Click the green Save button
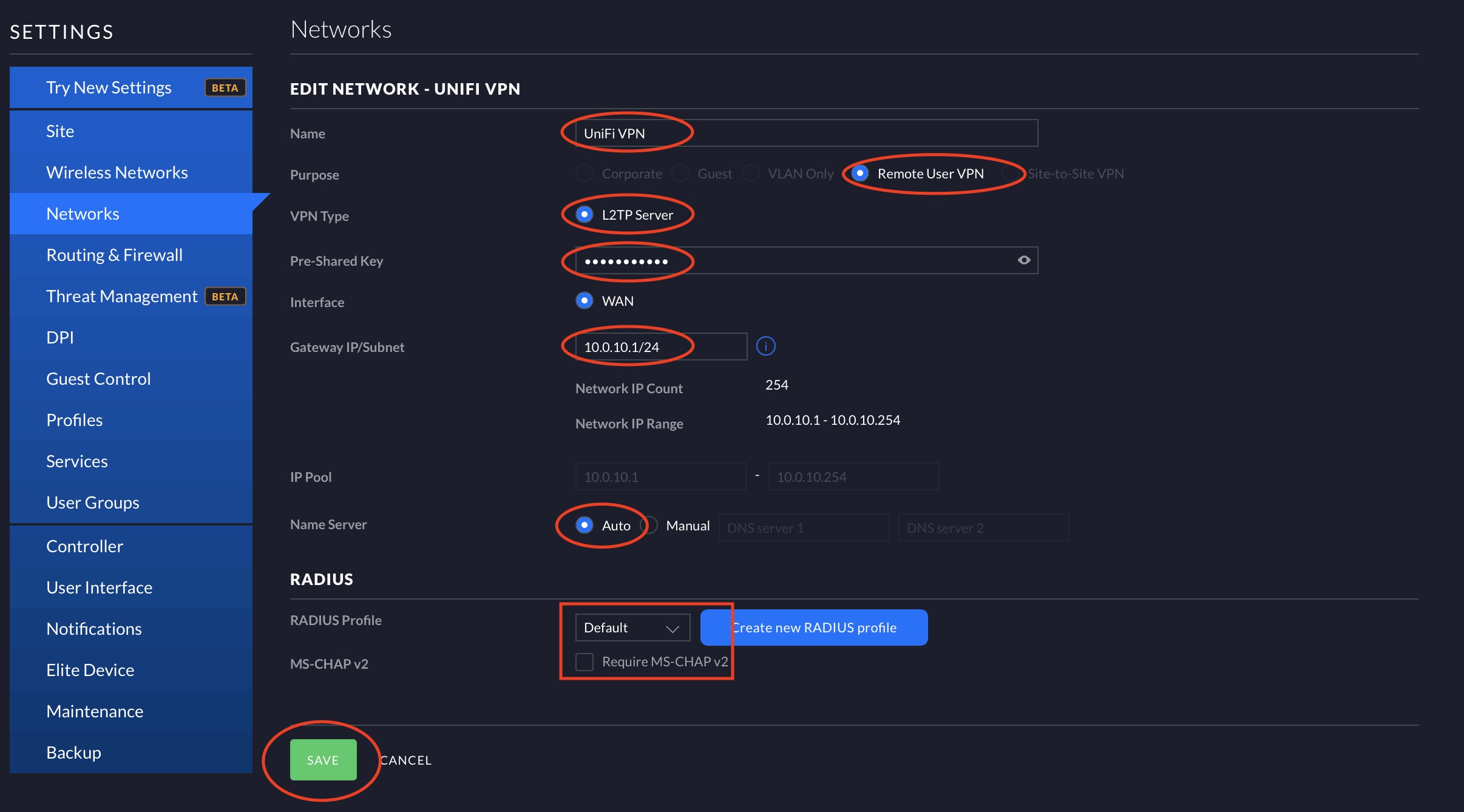This screenshot has width=1464, height=812. coord(324,760)
